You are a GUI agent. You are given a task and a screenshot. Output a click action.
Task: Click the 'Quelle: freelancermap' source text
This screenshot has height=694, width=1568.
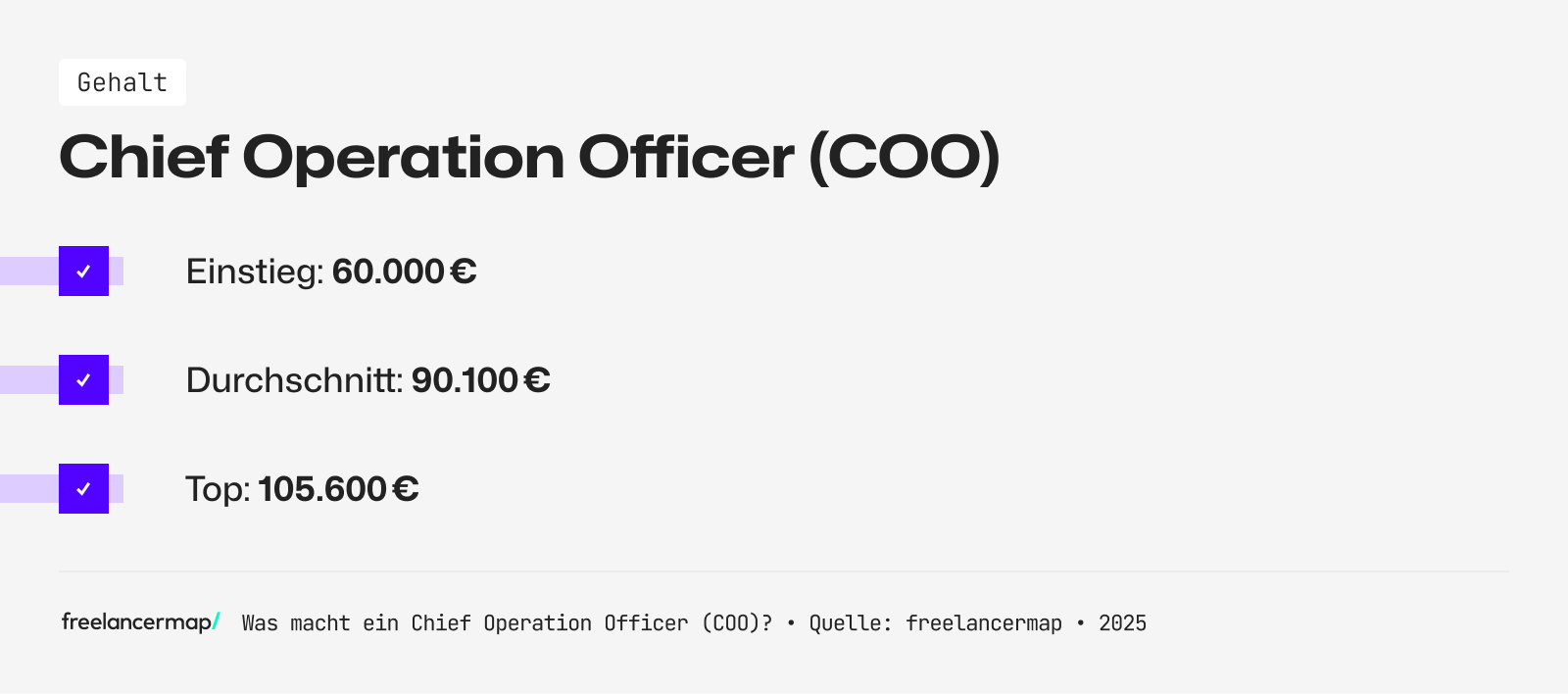coord(935,623)
